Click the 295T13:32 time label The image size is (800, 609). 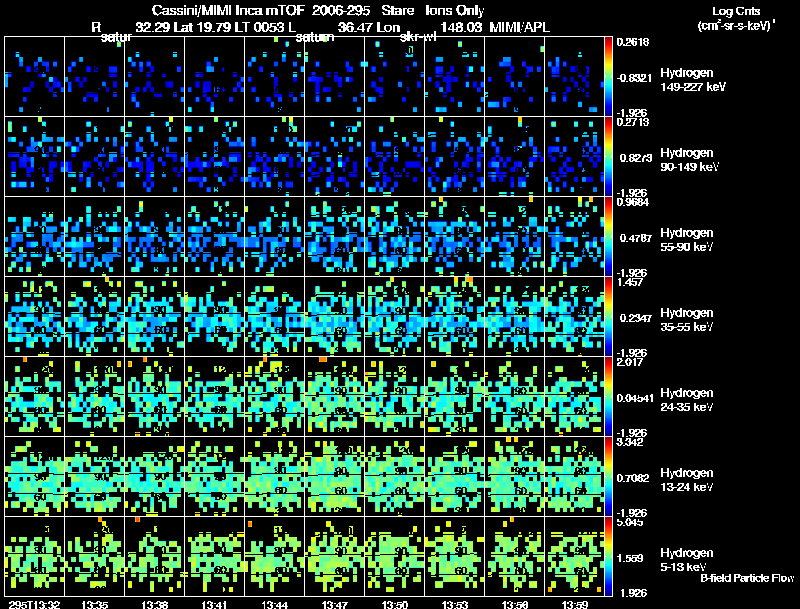tap(34, 604)
